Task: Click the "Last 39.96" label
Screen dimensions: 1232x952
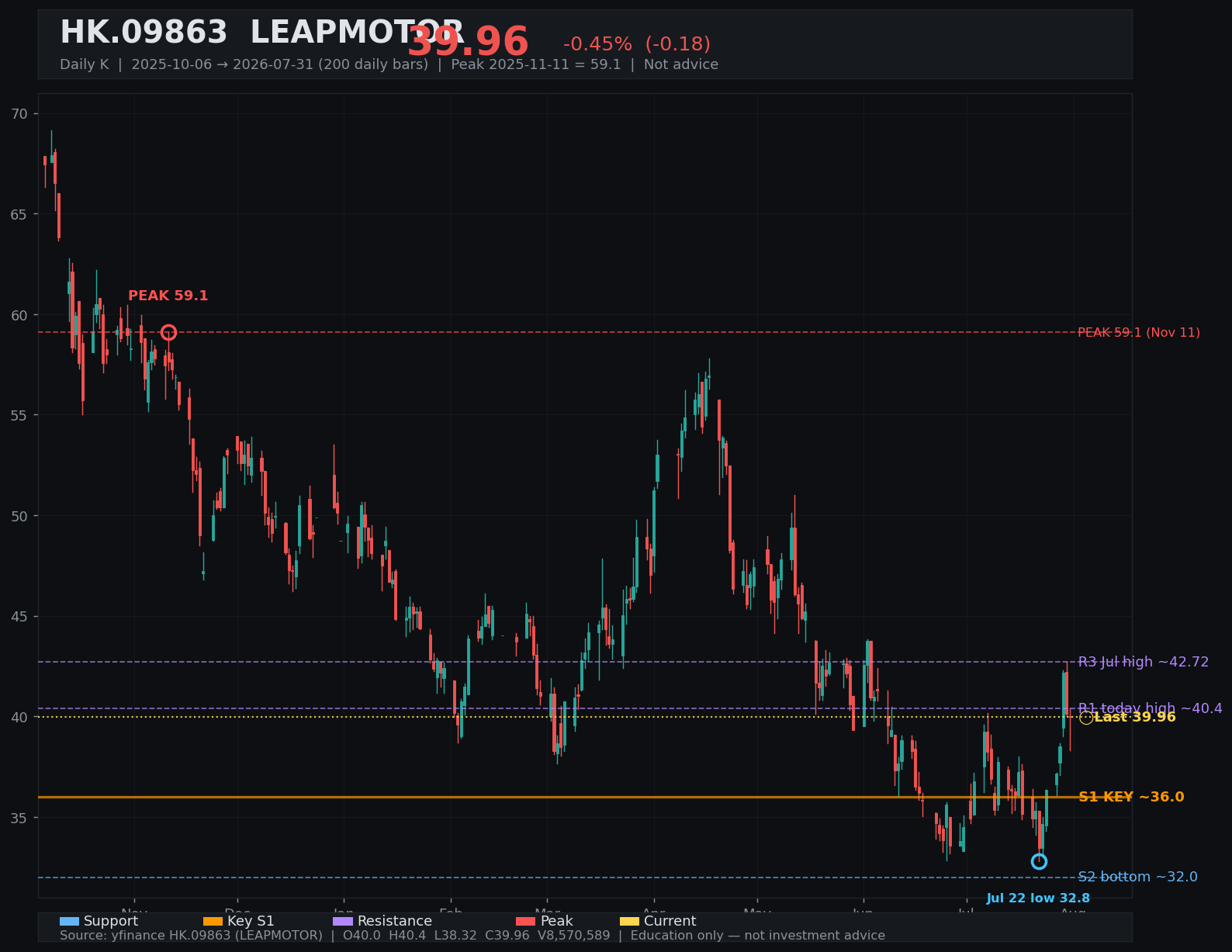Action: coord(1135,717)
